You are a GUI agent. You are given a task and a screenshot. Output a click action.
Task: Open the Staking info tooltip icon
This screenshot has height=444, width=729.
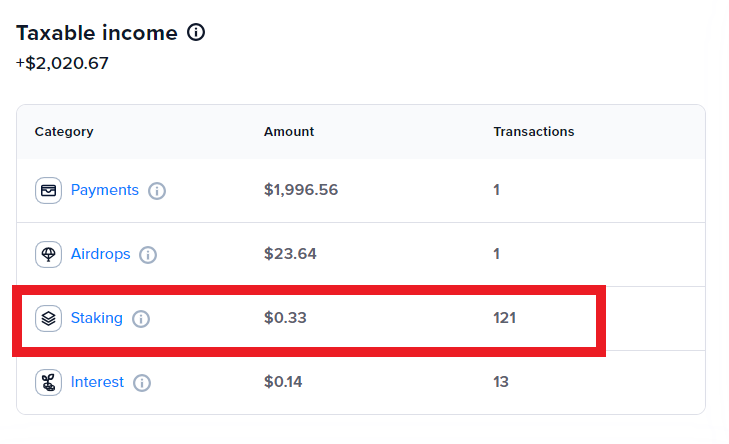click(141, 318)
